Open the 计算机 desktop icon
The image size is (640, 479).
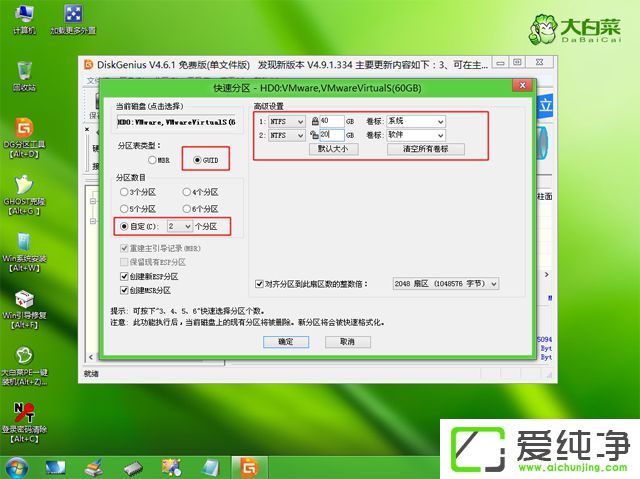(24, 17)
